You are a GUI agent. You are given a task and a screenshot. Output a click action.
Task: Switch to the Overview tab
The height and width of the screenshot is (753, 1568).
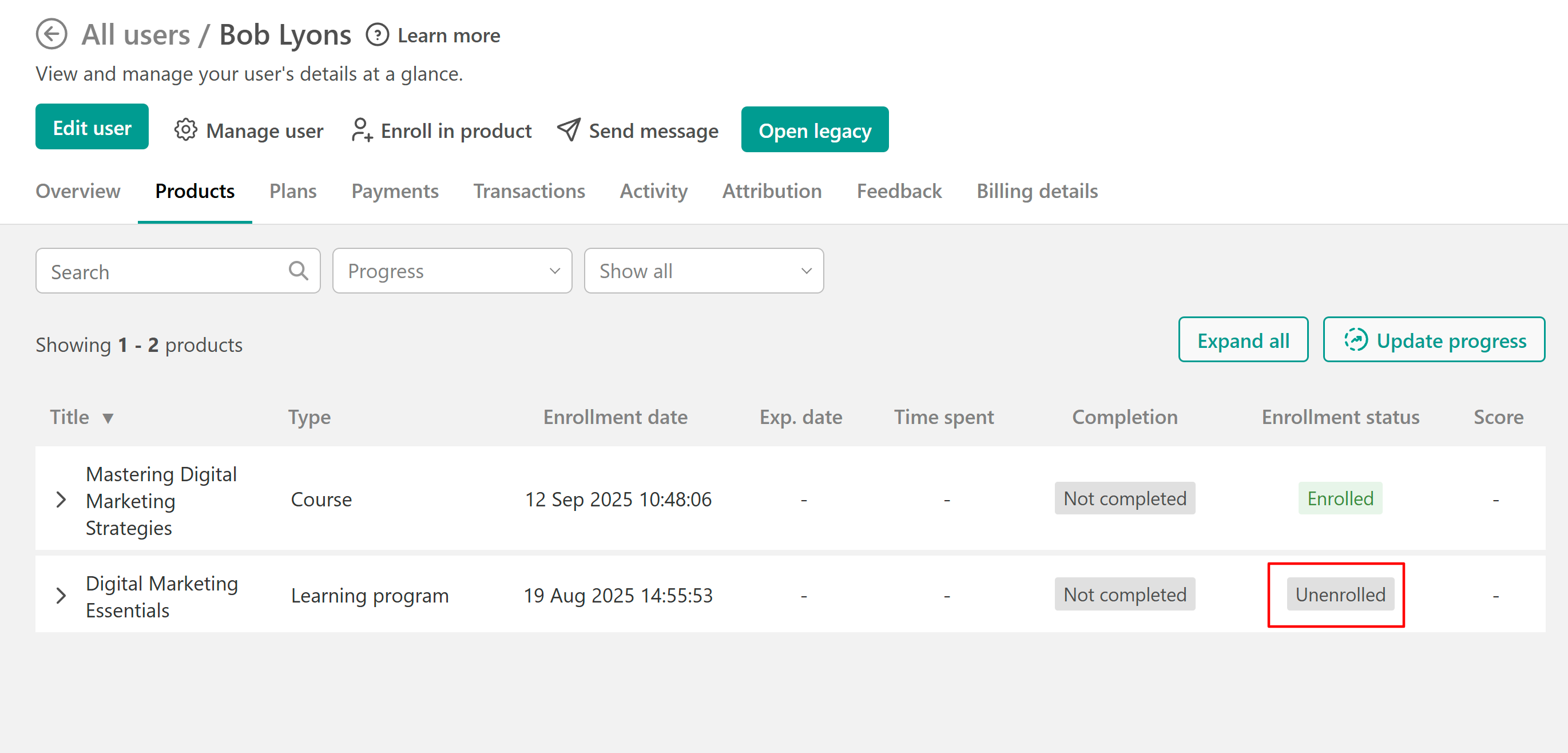(x=78, y=191)
